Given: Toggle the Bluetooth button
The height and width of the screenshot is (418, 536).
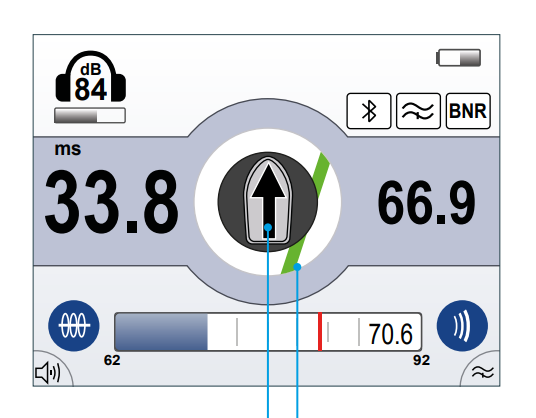Looking at the screenshot, I should pyautogui.click(x=369, y=111).
